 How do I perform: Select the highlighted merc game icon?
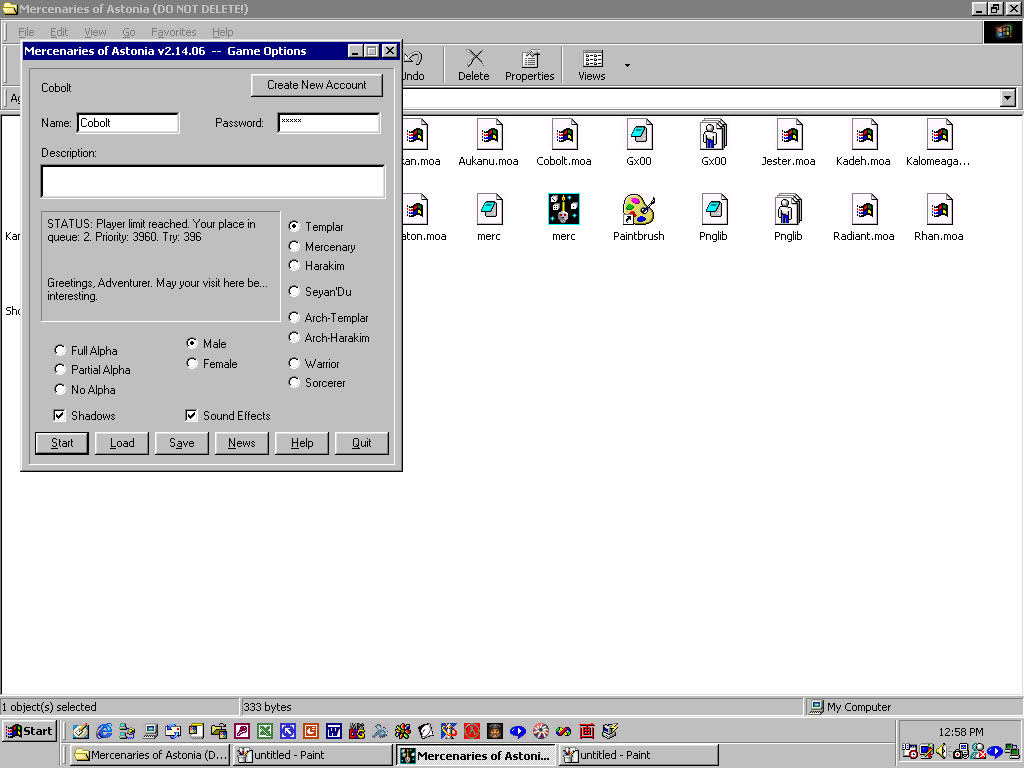tap(564, 210)
